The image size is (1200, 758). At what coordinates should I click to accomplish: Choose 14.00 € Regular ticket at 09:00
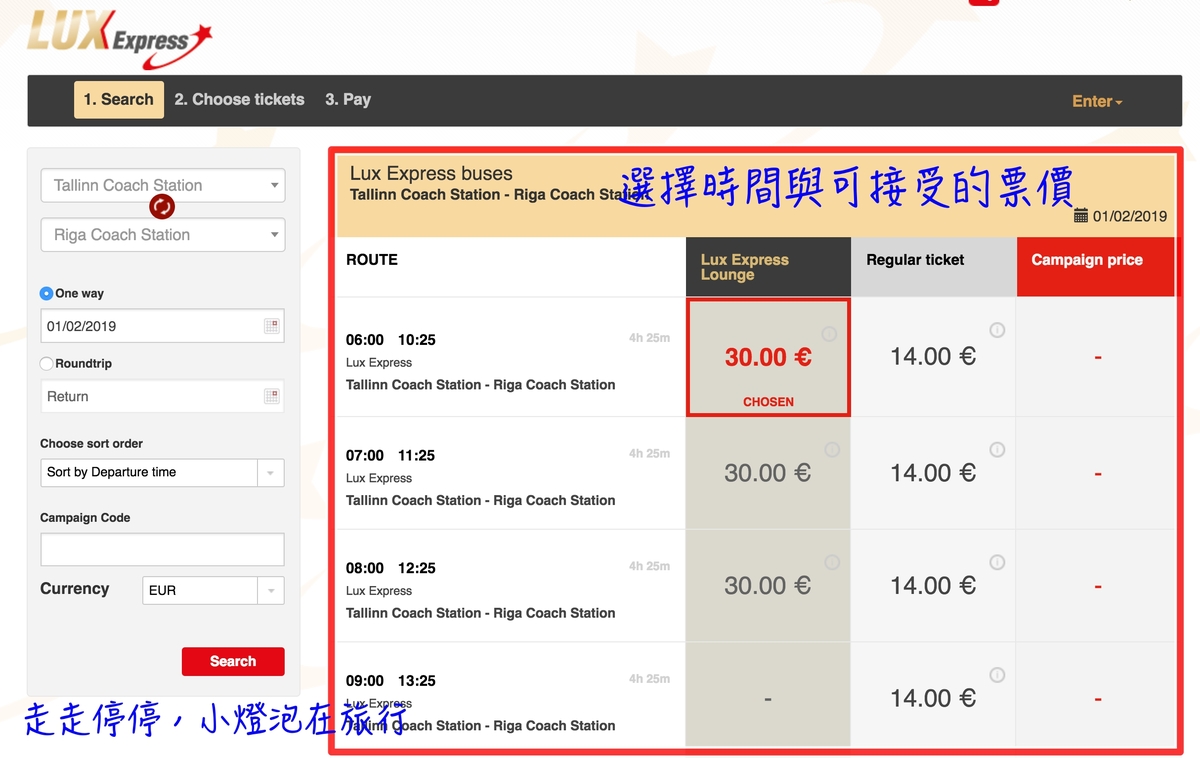tap(933, 698)
